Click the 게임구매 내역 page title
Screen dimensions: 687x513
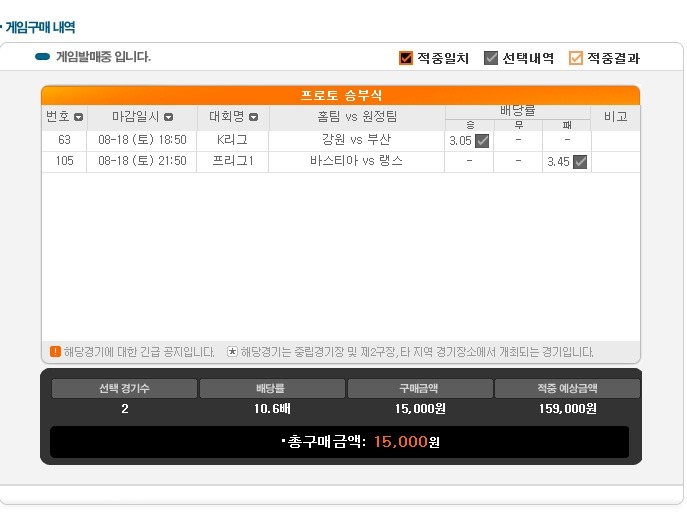(40, 27)
